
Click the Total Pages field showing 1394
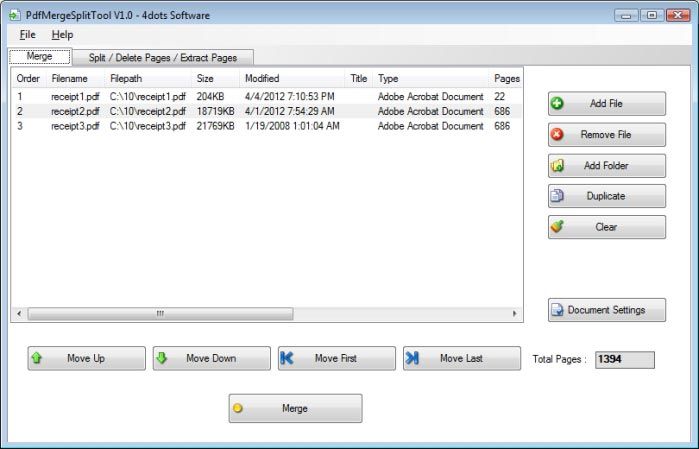pos(625,359)
